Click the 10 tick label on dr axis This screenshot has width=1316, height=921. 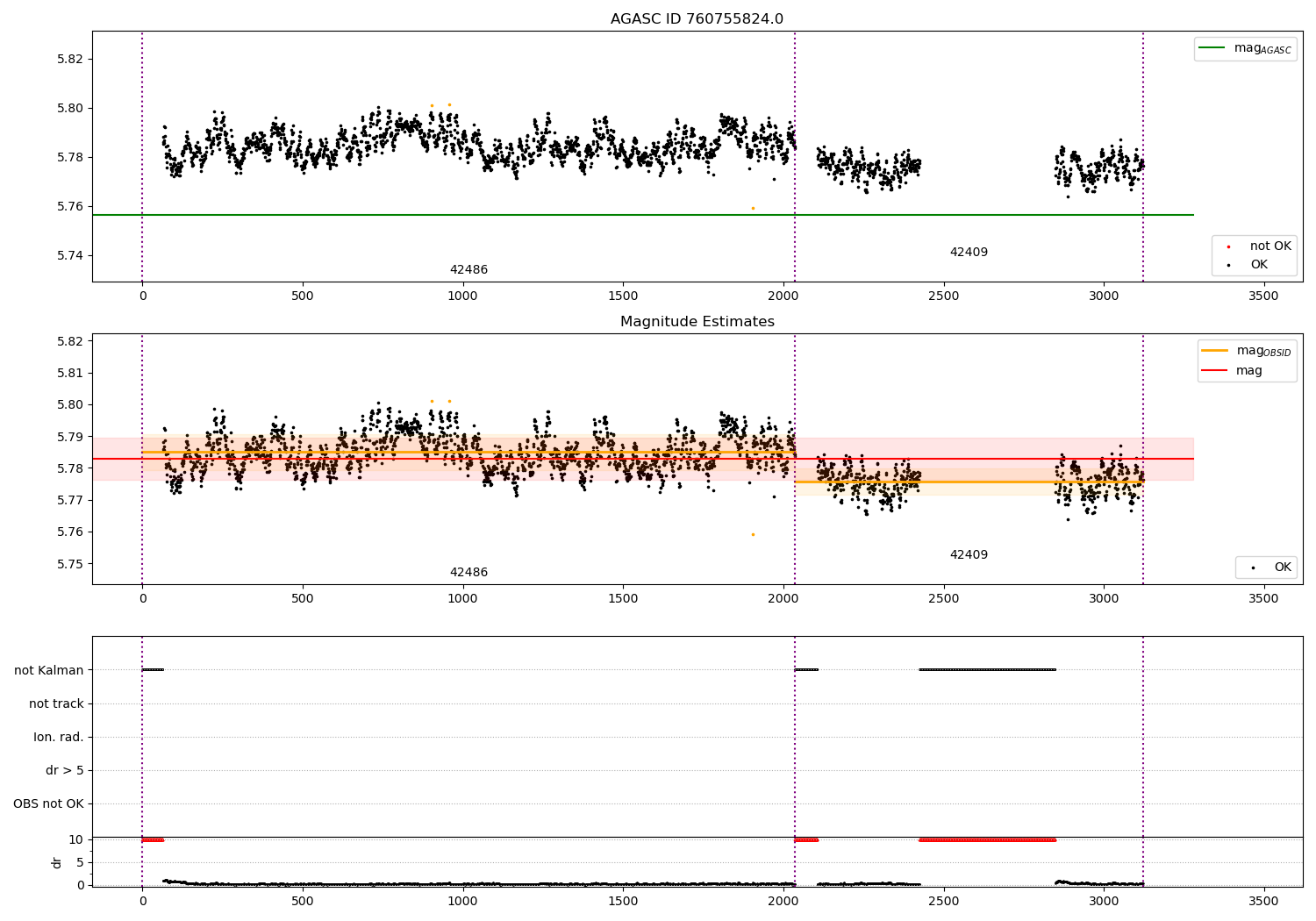coord(76,839)
